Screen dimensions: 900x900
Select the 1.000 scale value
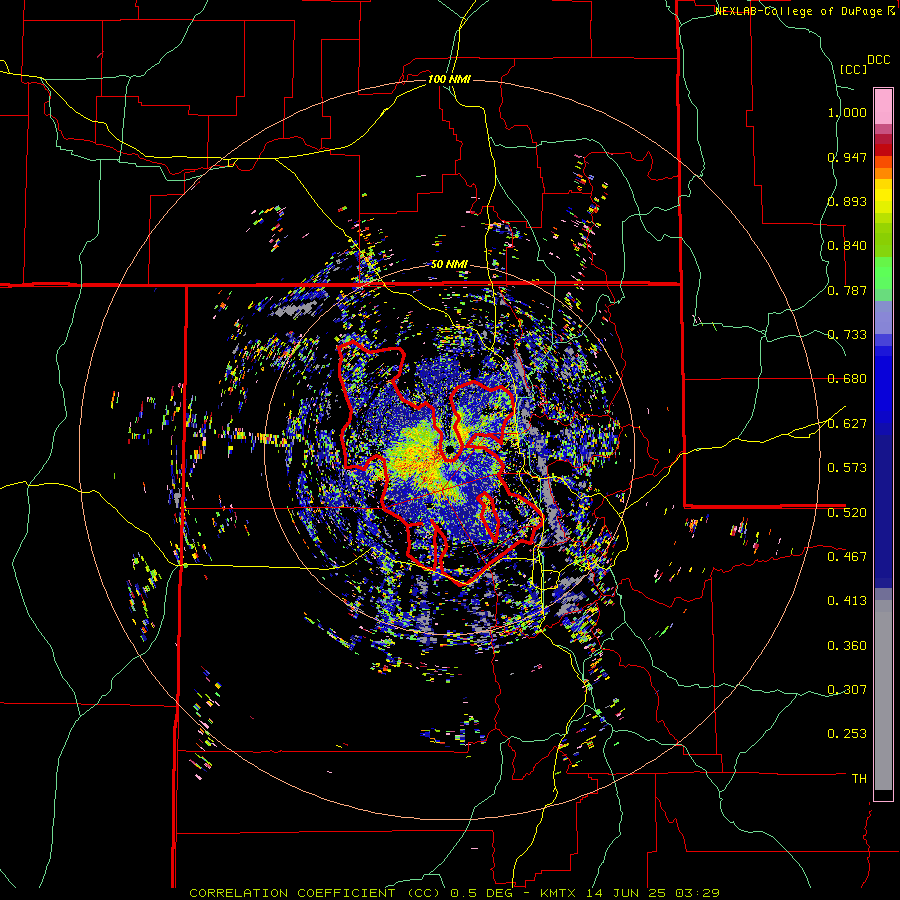(847, 112)
